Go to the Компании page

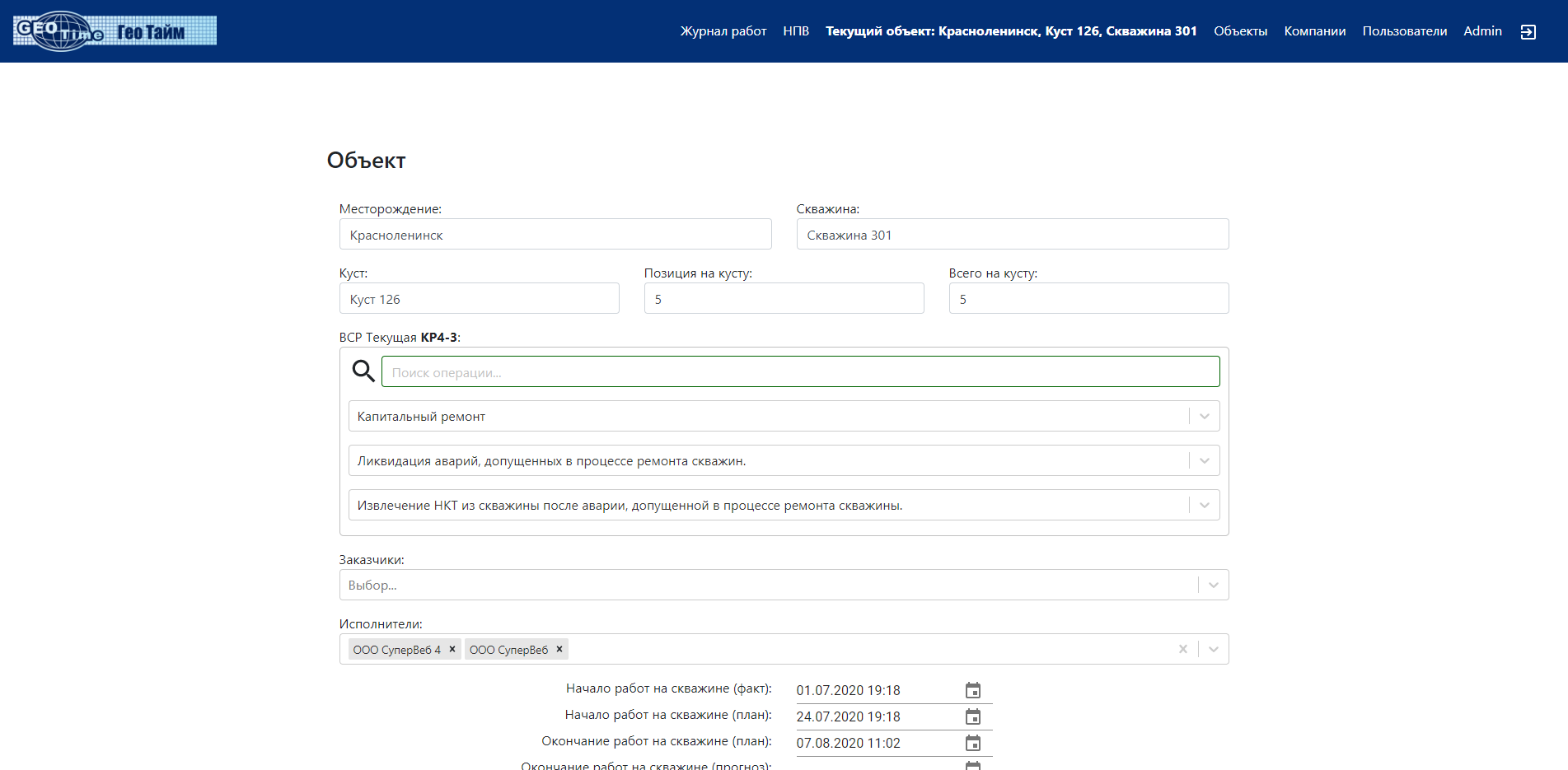point(1315,31)
